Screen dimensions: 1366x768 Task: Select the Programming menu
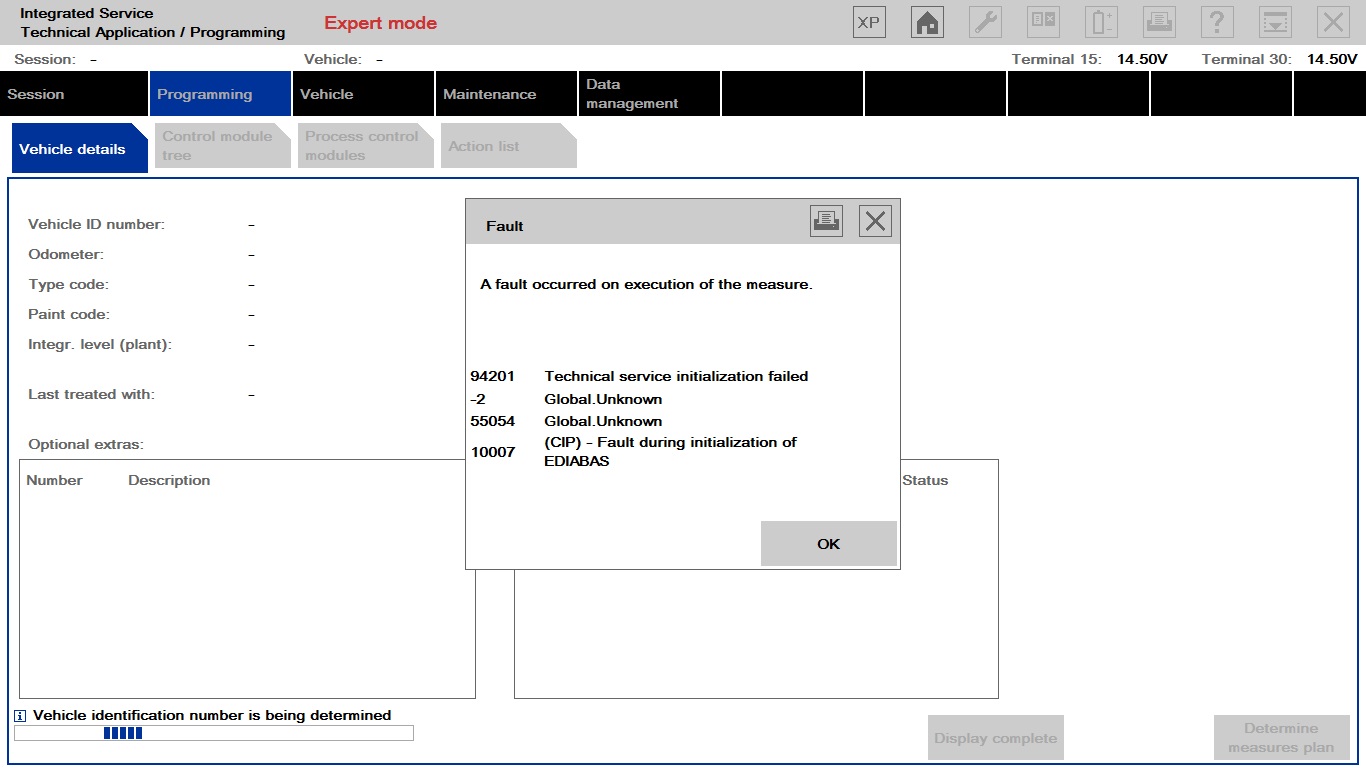pyautogui.click(x=220, y=94)
